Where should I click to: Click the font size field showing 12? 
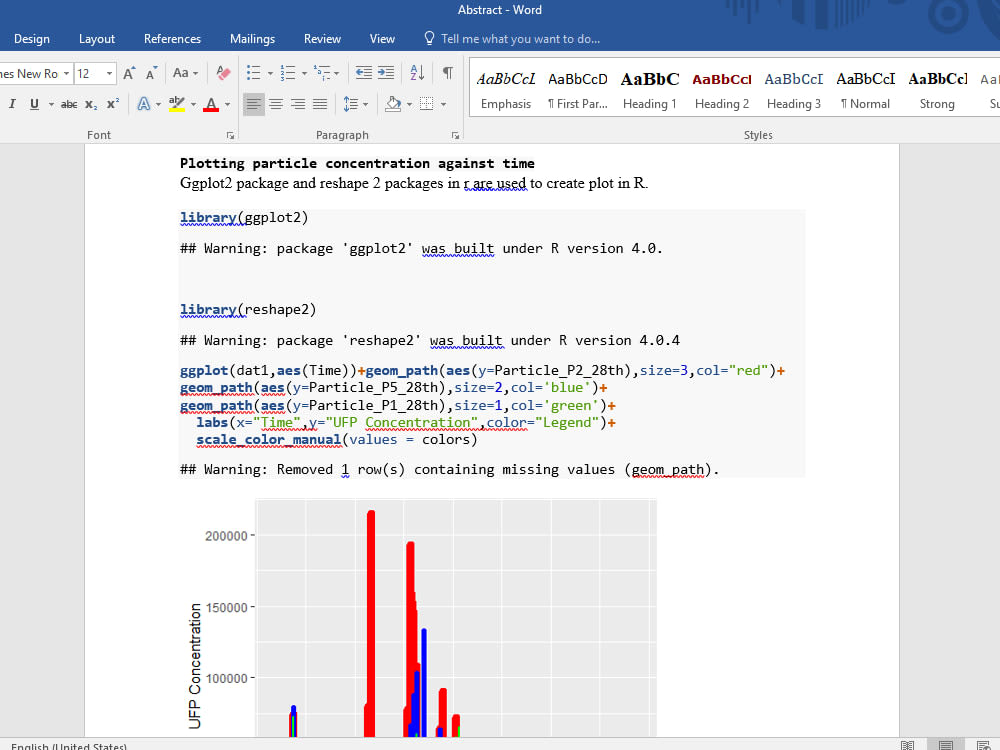[x=89, y=73]
